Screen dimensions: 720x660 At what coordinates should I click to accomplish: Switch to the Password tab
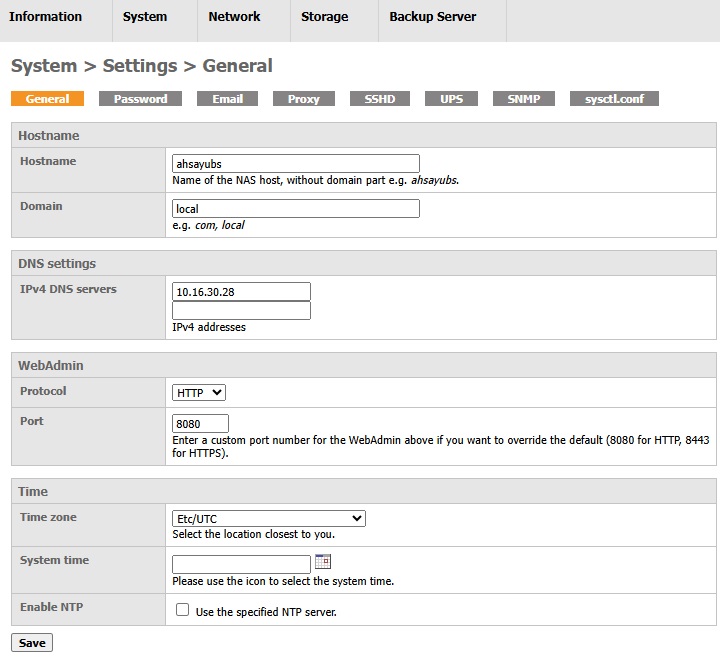click(140, 99)
